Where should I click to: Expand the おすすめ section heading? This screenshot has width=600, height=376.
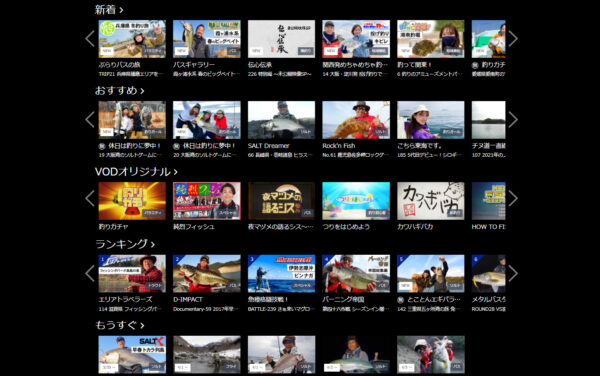point(120,91)
